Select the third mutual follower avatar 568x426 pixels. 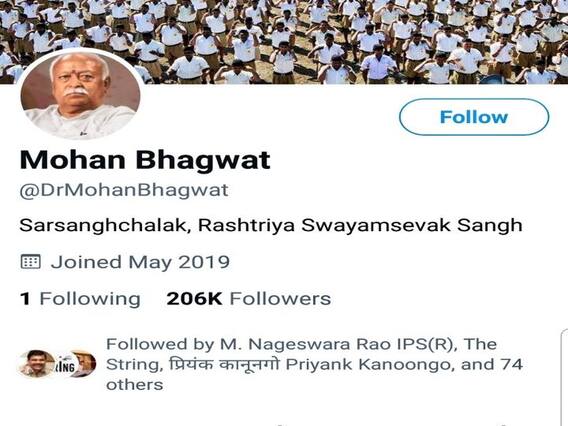[86, 363]
